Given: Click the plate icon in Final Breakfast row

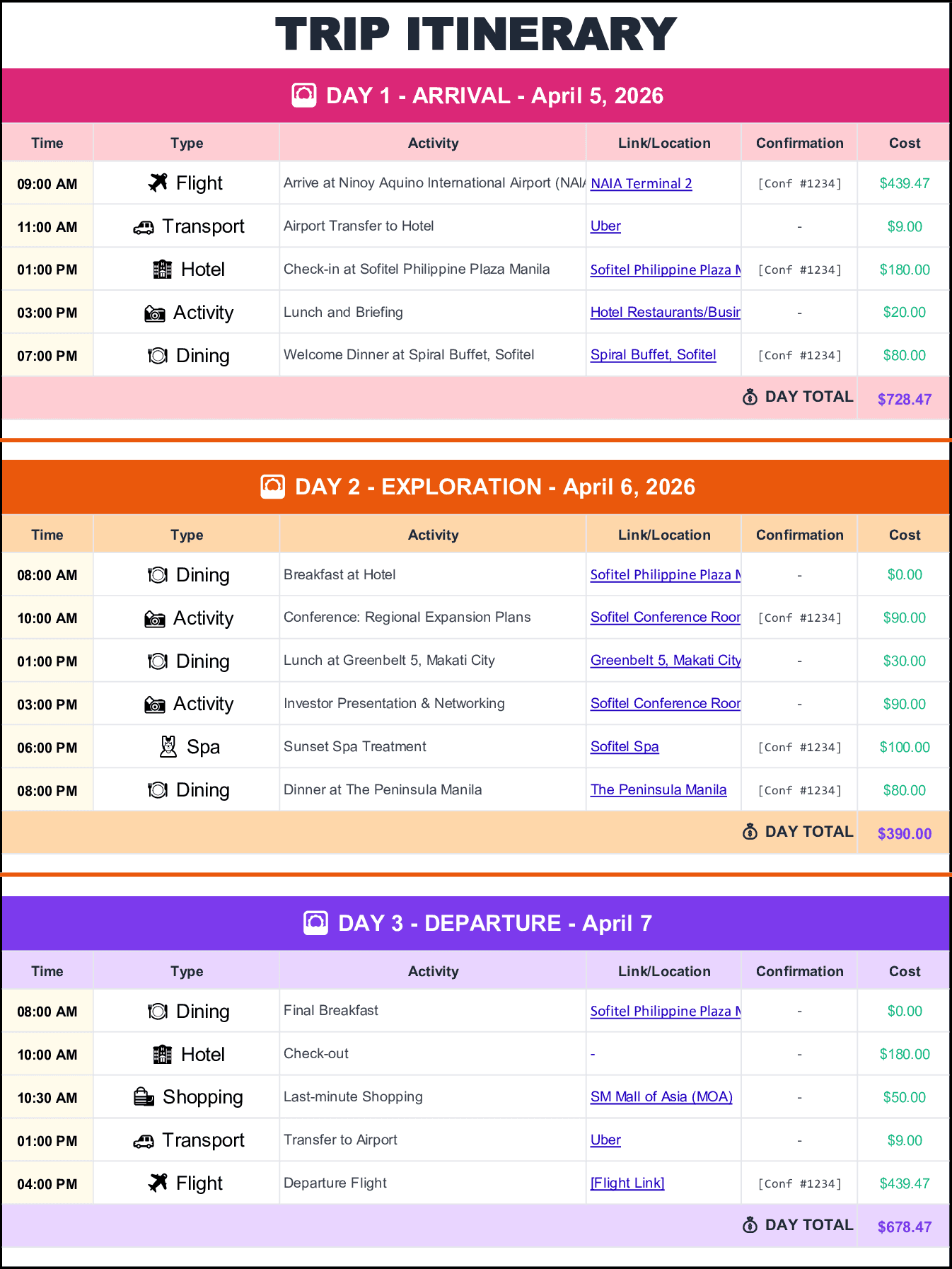Looking at the screenshot, I should (x=158, y=1012).
